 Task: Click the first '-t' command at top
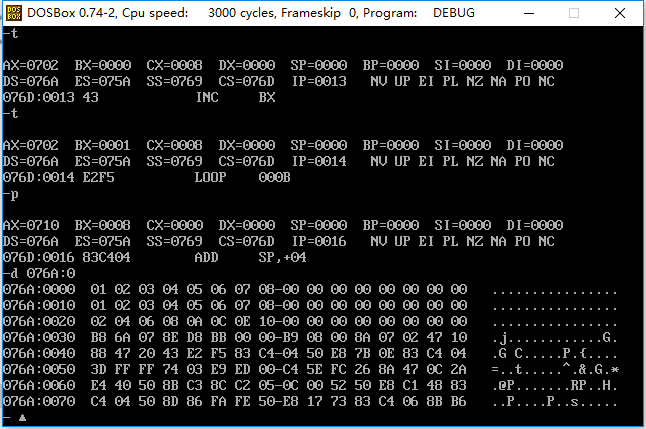(x=11, y=33)
